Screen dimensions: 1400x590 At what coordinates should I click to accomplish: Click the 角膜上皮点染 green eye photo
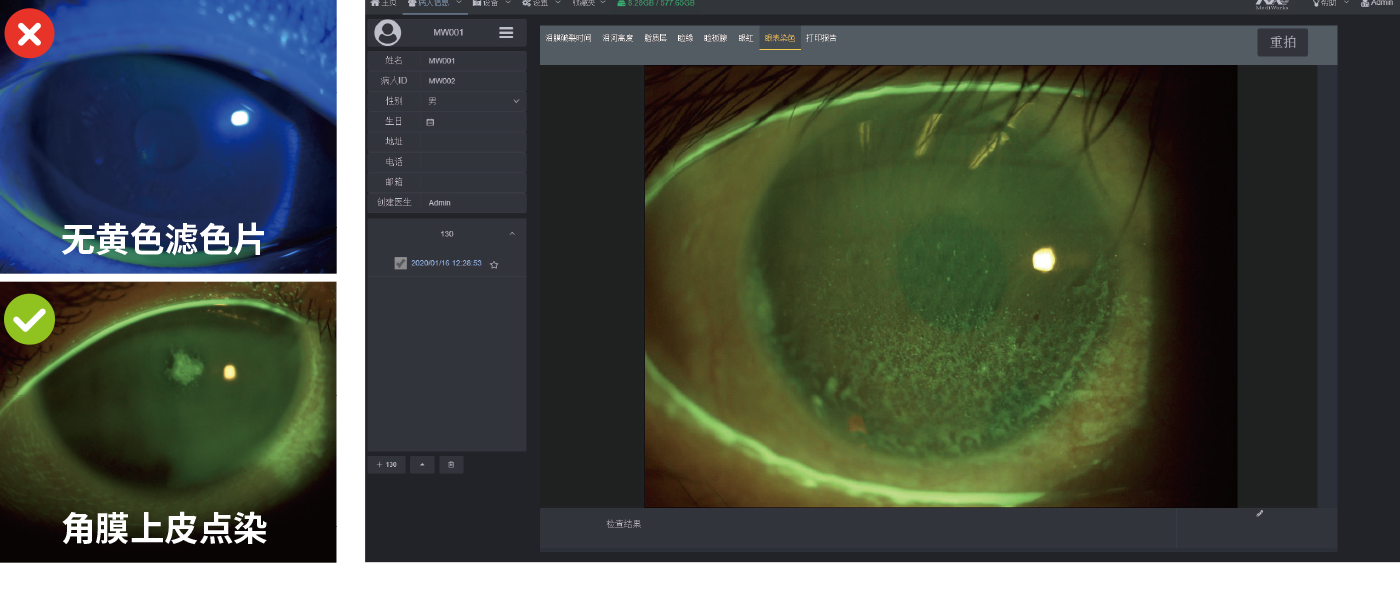pos(168,422)
